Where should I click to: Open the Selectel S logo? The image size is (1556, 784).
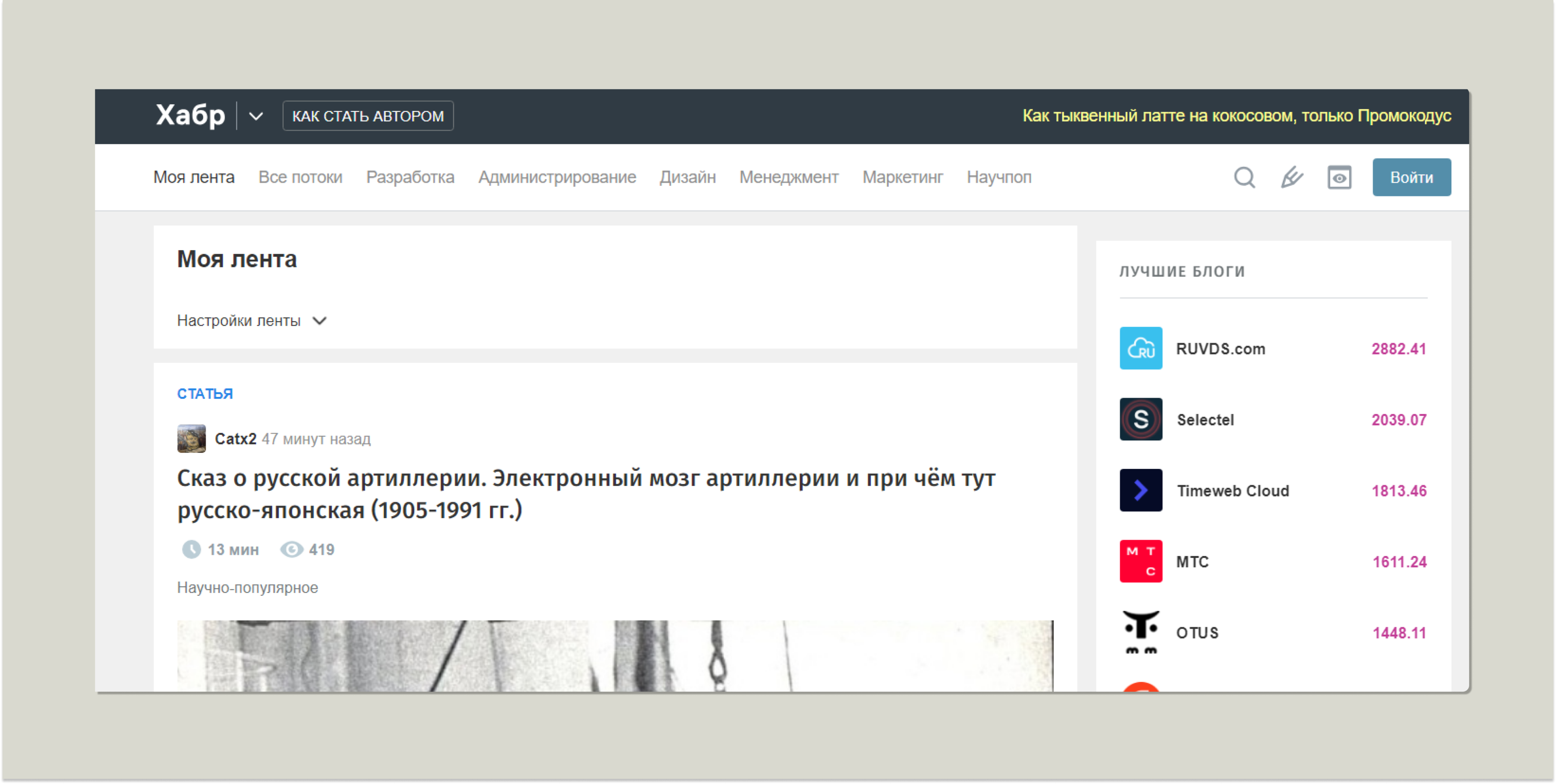1141,419
